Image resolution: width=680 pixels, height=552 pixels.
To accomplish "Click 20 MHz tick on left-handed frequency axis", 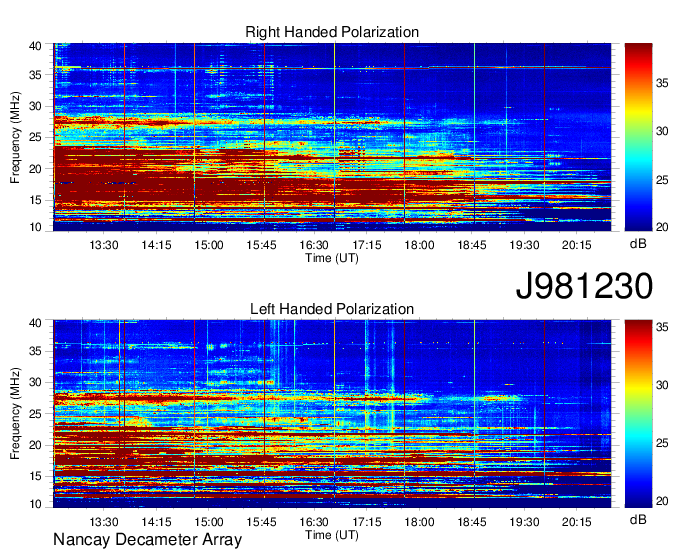I will (35, 445).
